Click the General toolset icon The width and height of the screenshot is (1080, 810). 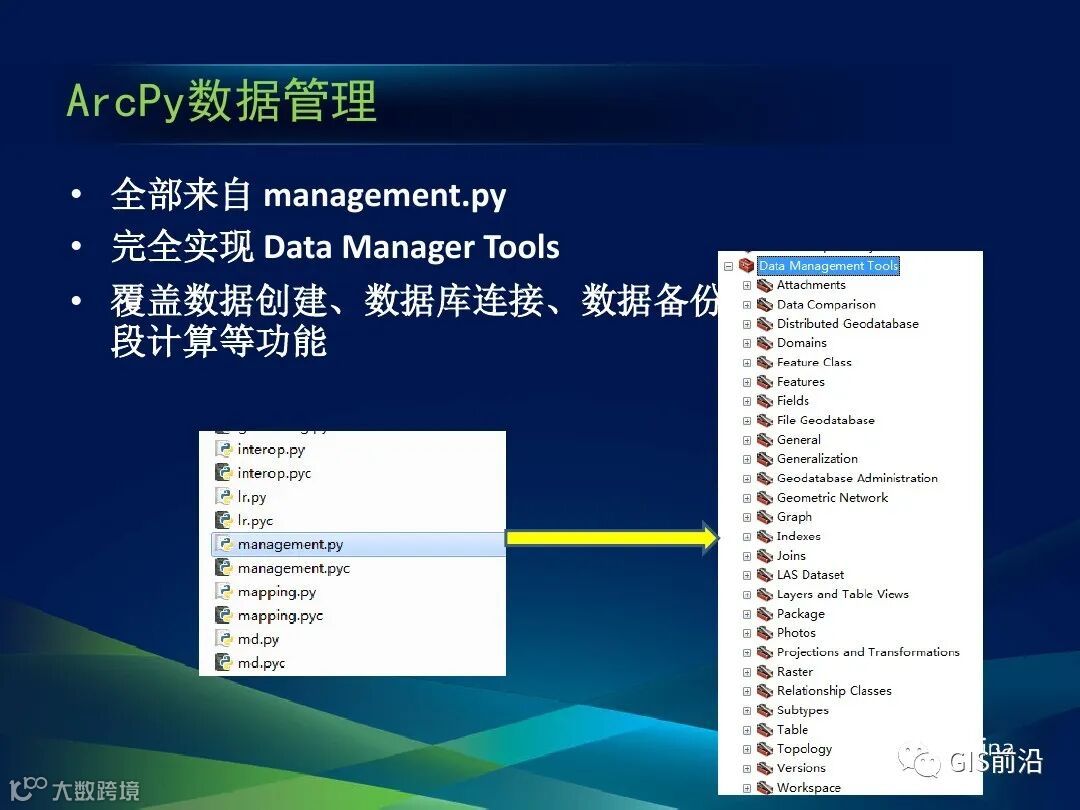pyautogui.click(x=765, y=439)
